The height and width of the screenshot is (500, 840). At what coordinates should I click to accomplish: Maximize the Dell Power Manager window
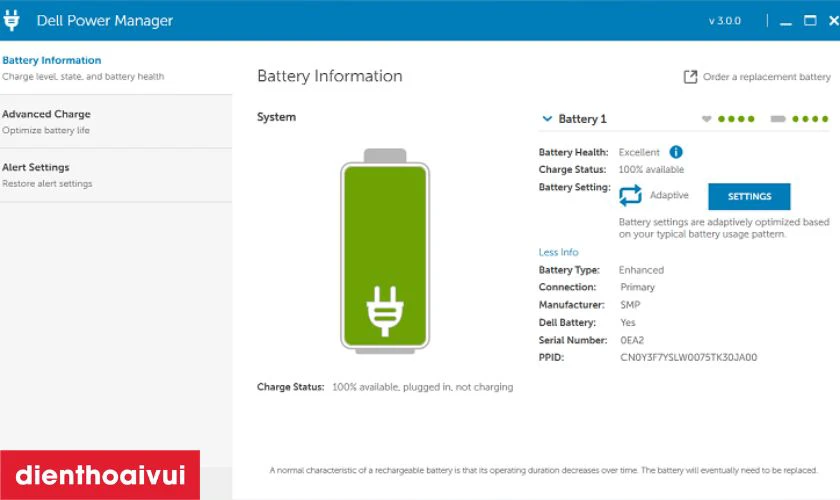pos(810,21)
